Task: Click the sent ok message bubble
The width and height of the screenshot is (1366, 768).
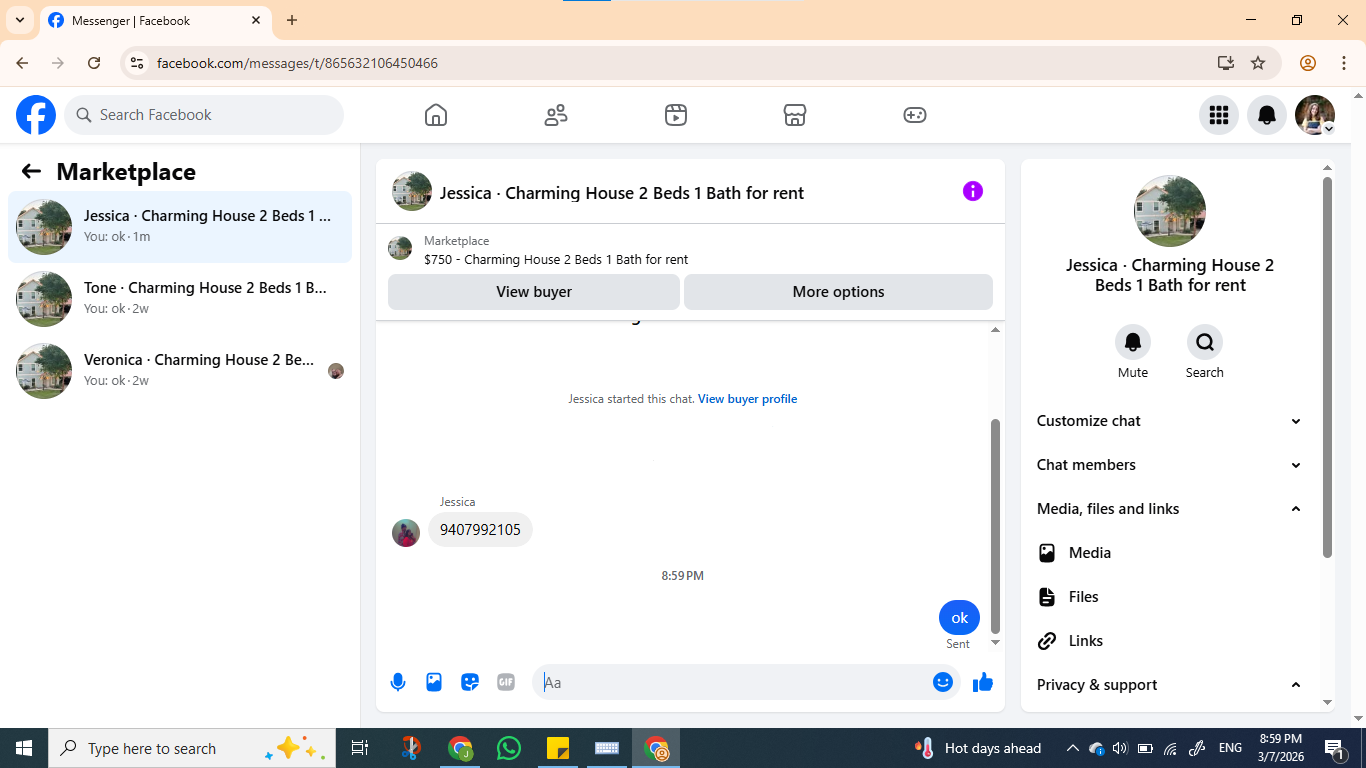Action: tap(959, 618)
